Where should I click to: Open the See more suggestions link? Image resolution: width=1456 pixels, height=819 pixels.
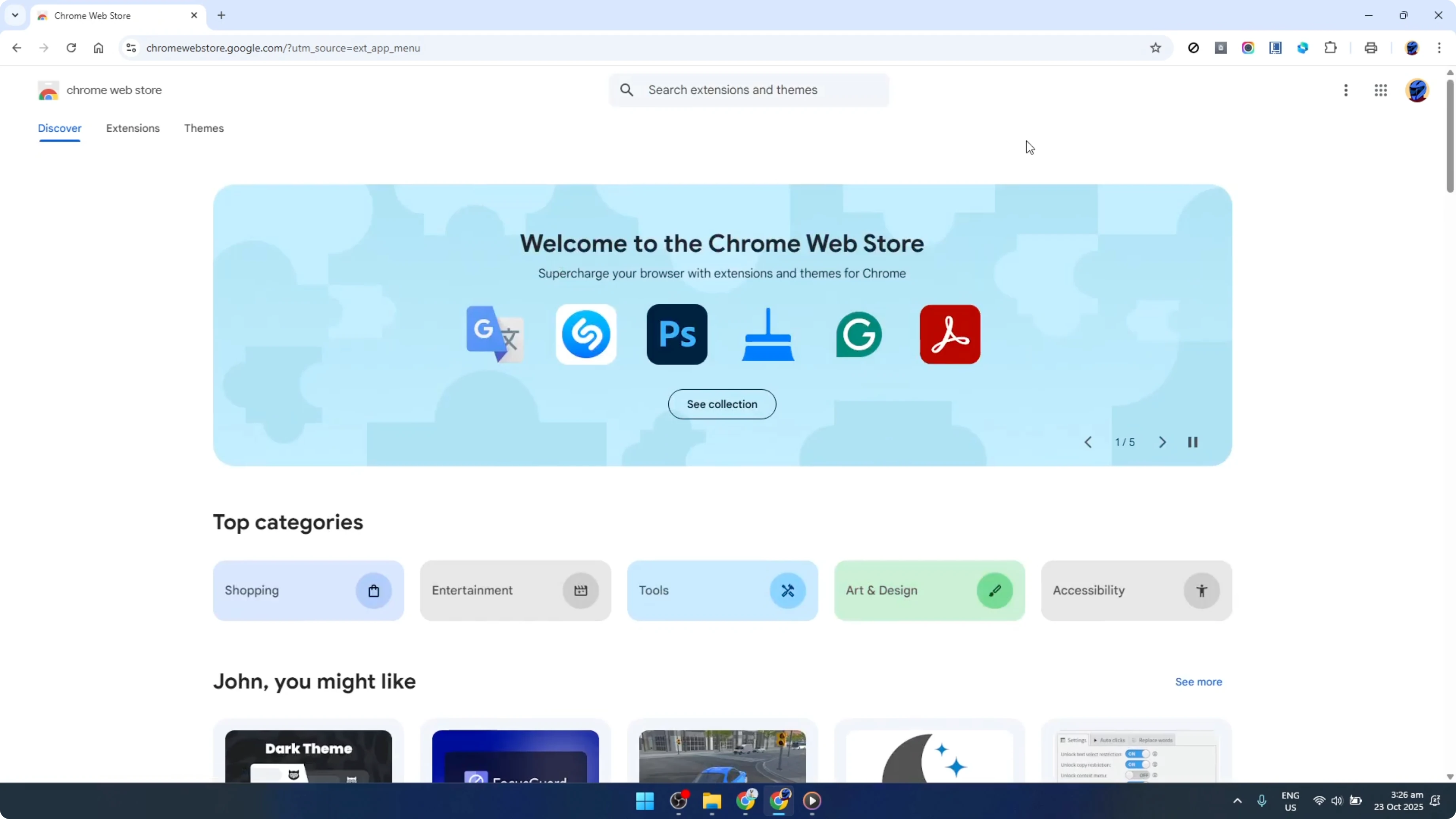(x=1198, y=682)
